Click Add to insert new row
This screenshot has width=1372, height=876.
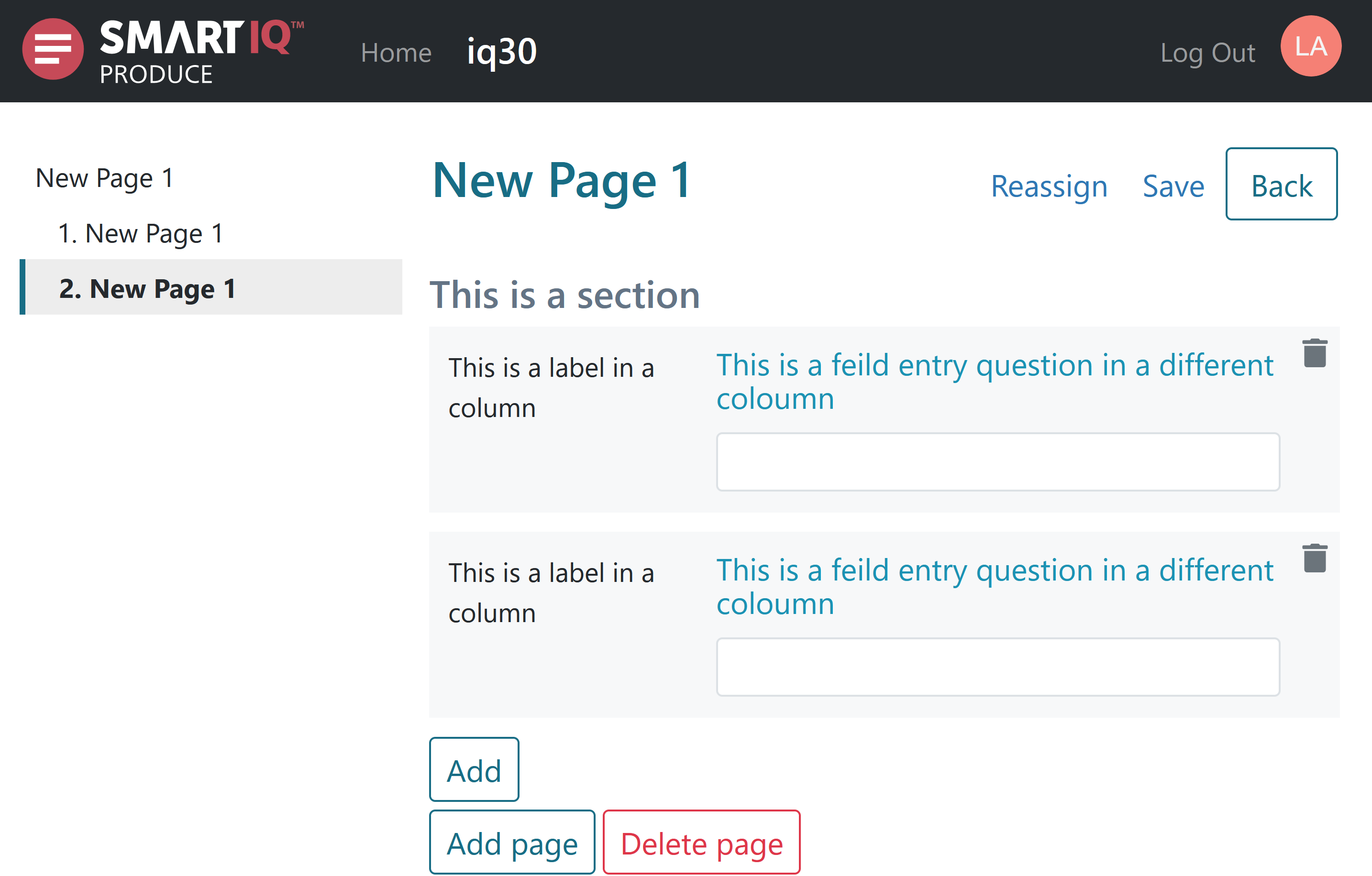click(x=474, y=770)
